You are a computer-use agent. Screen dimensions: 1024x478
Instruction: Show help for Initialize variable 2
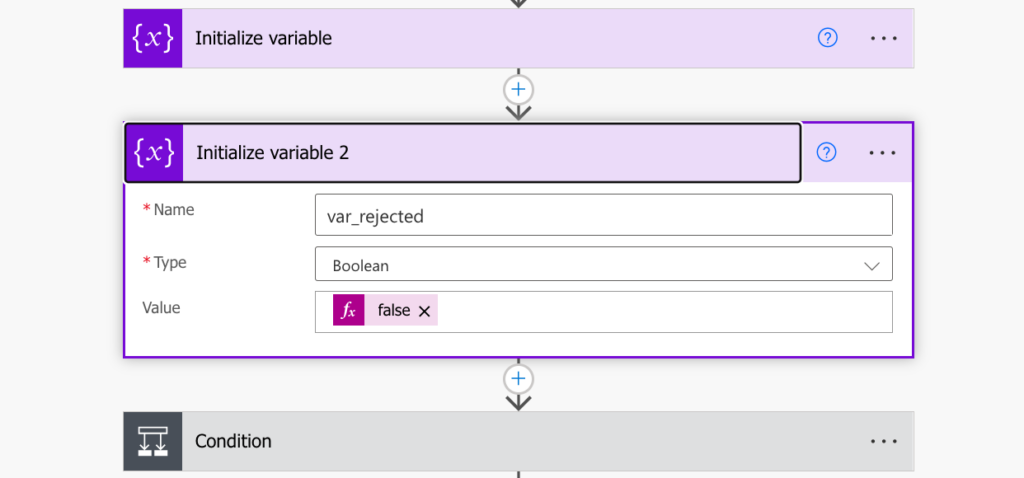click(x=827, y=153)
